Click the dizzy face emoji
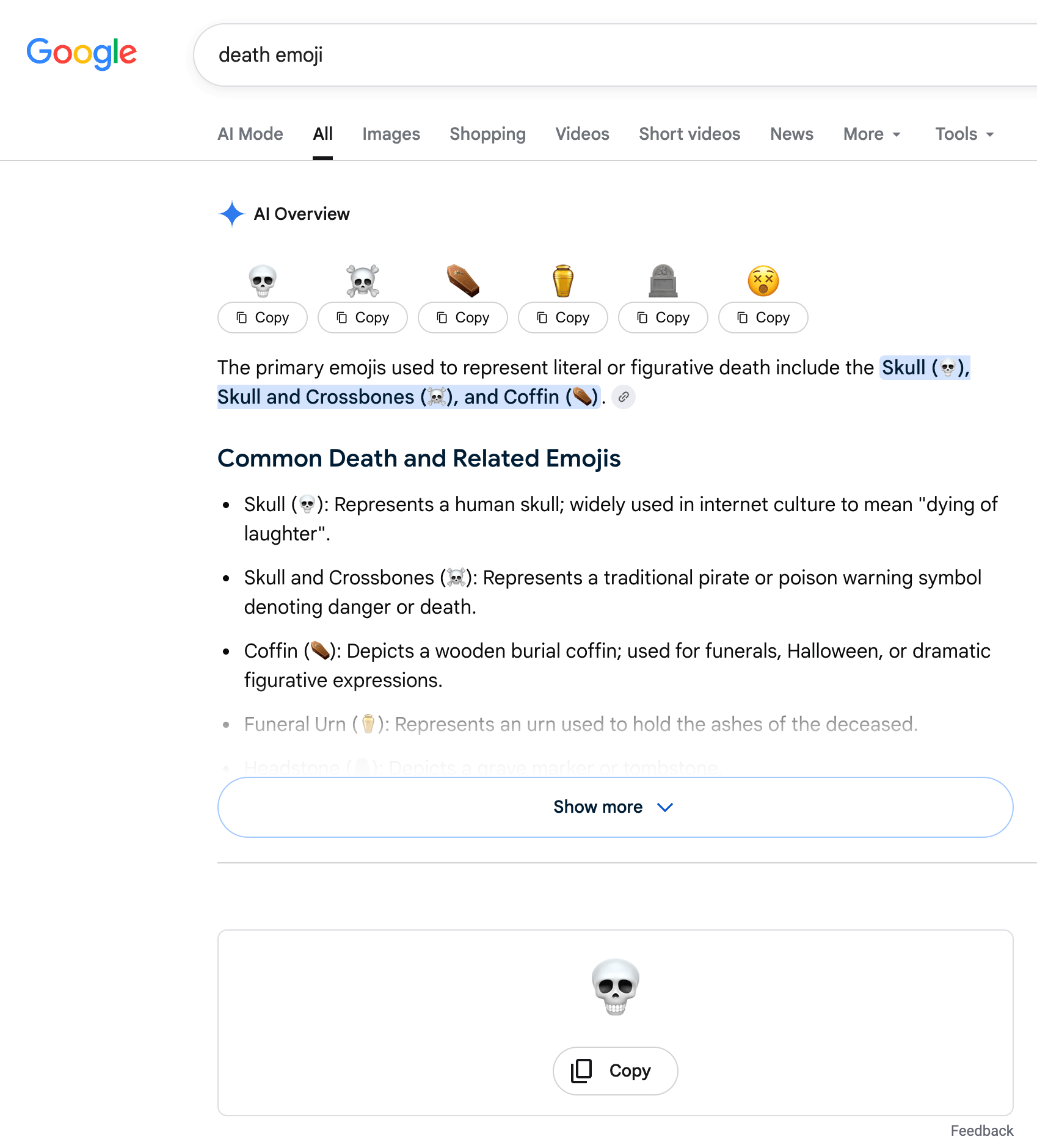Viewport: 1037px width, 1148px height. 763,281
